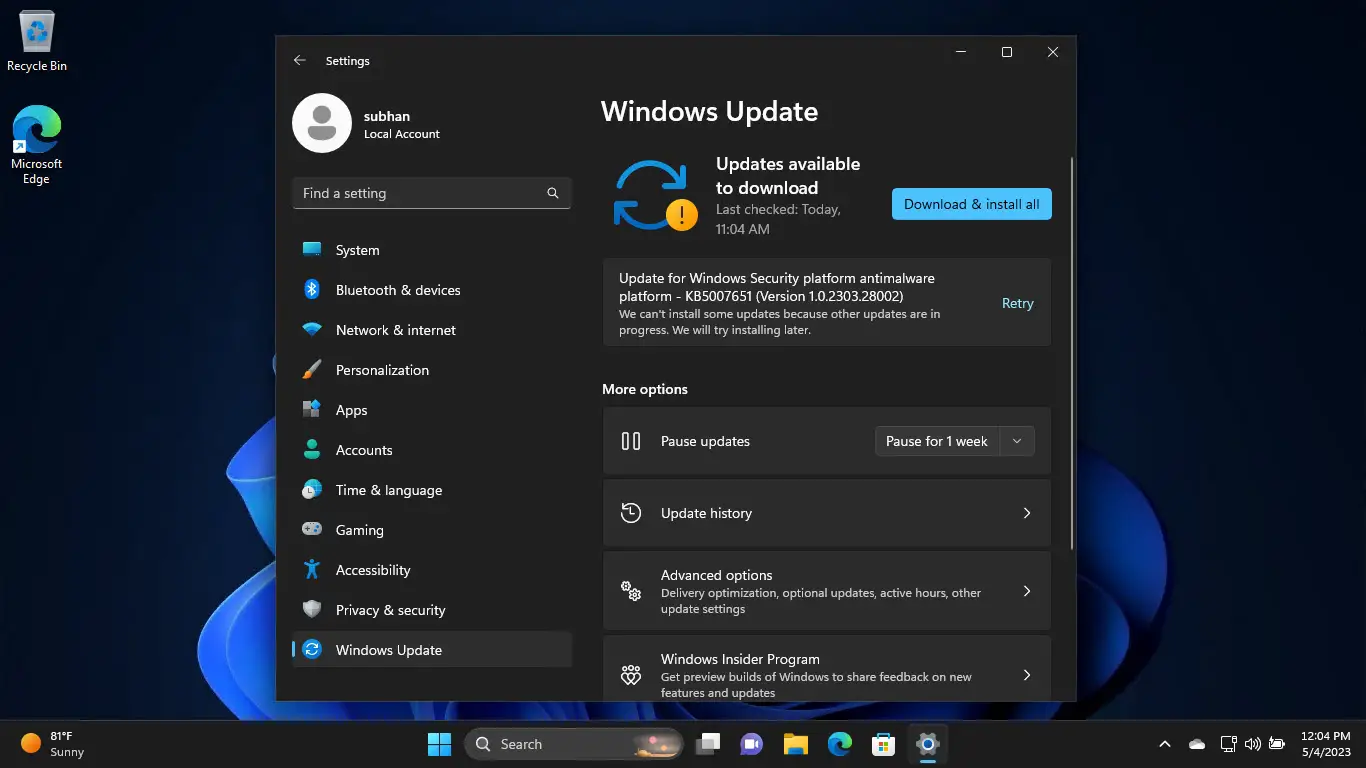The height and width of the screenshot is (768, 1366).
Task: Select Bluetooth & devices in the sidebar
Action: (x=432, y=290)
